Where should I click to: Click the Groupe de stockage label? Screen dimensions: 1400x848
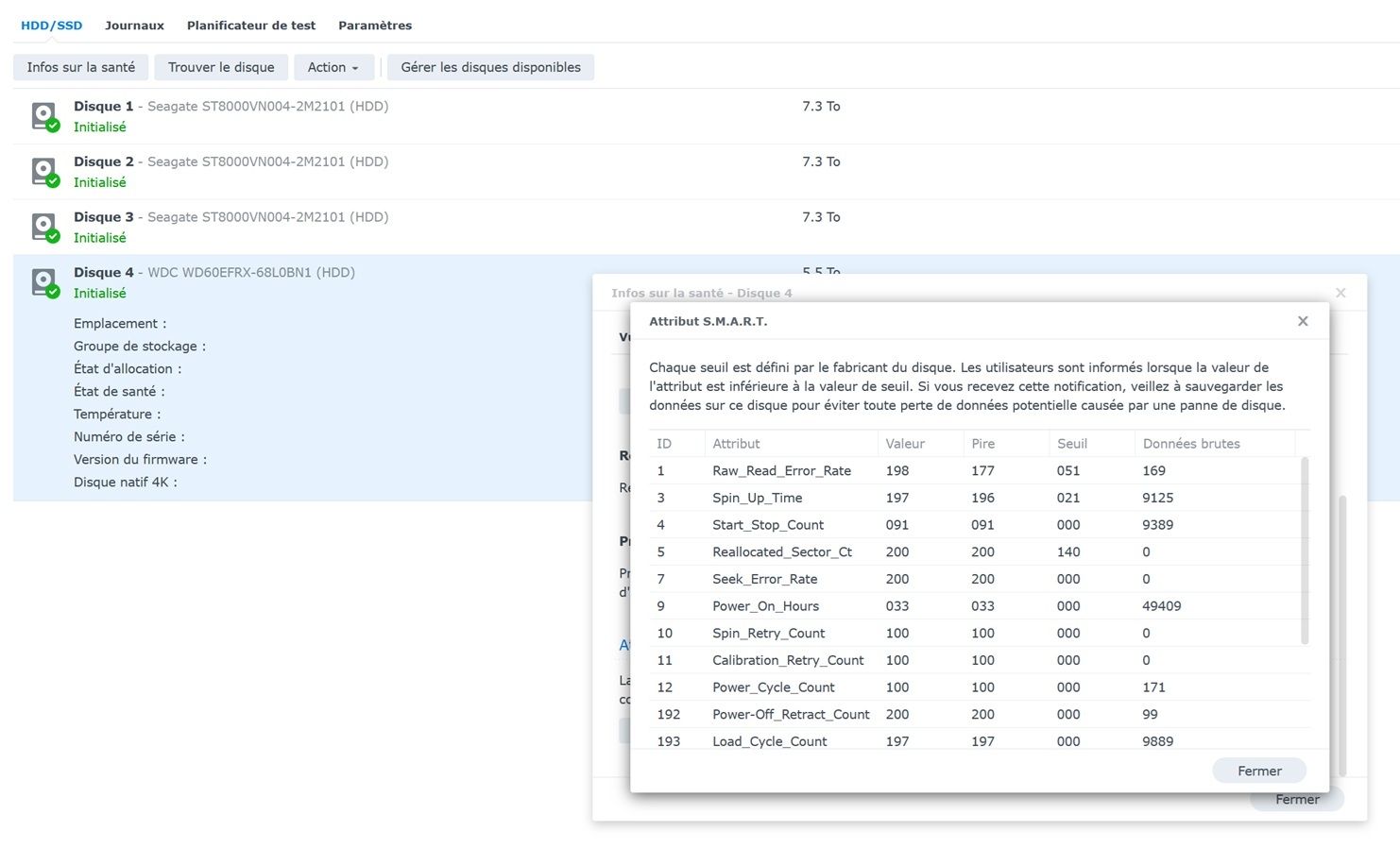140,347
